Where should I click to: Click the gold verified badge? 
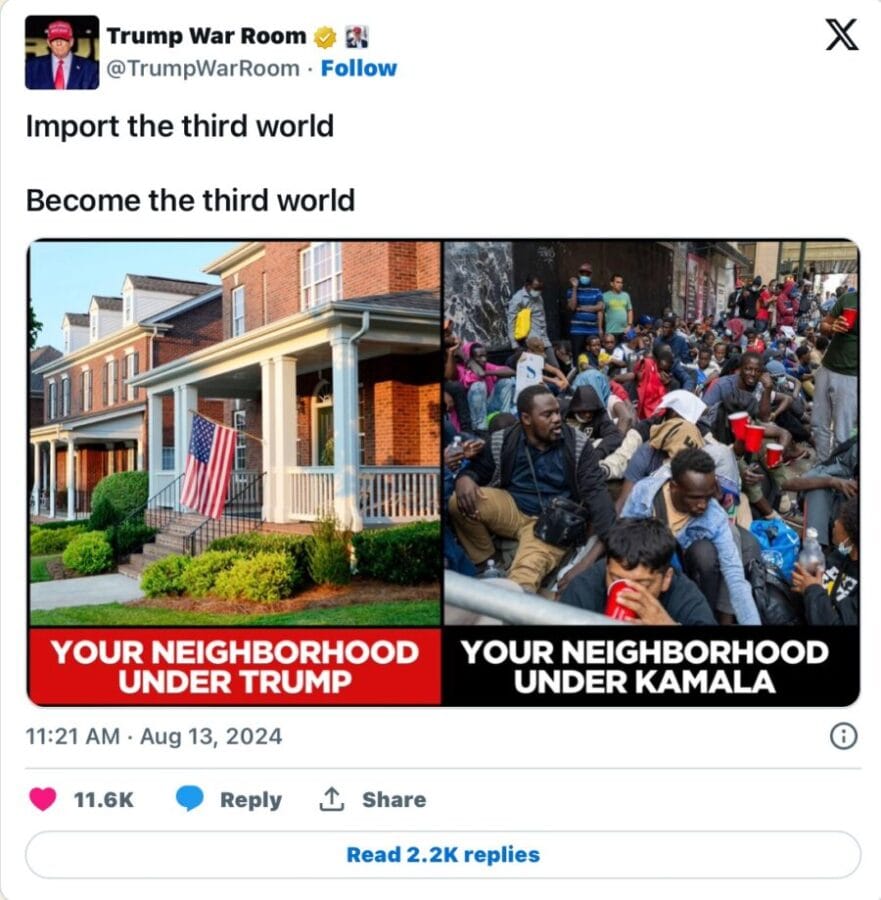pos(325,37)
